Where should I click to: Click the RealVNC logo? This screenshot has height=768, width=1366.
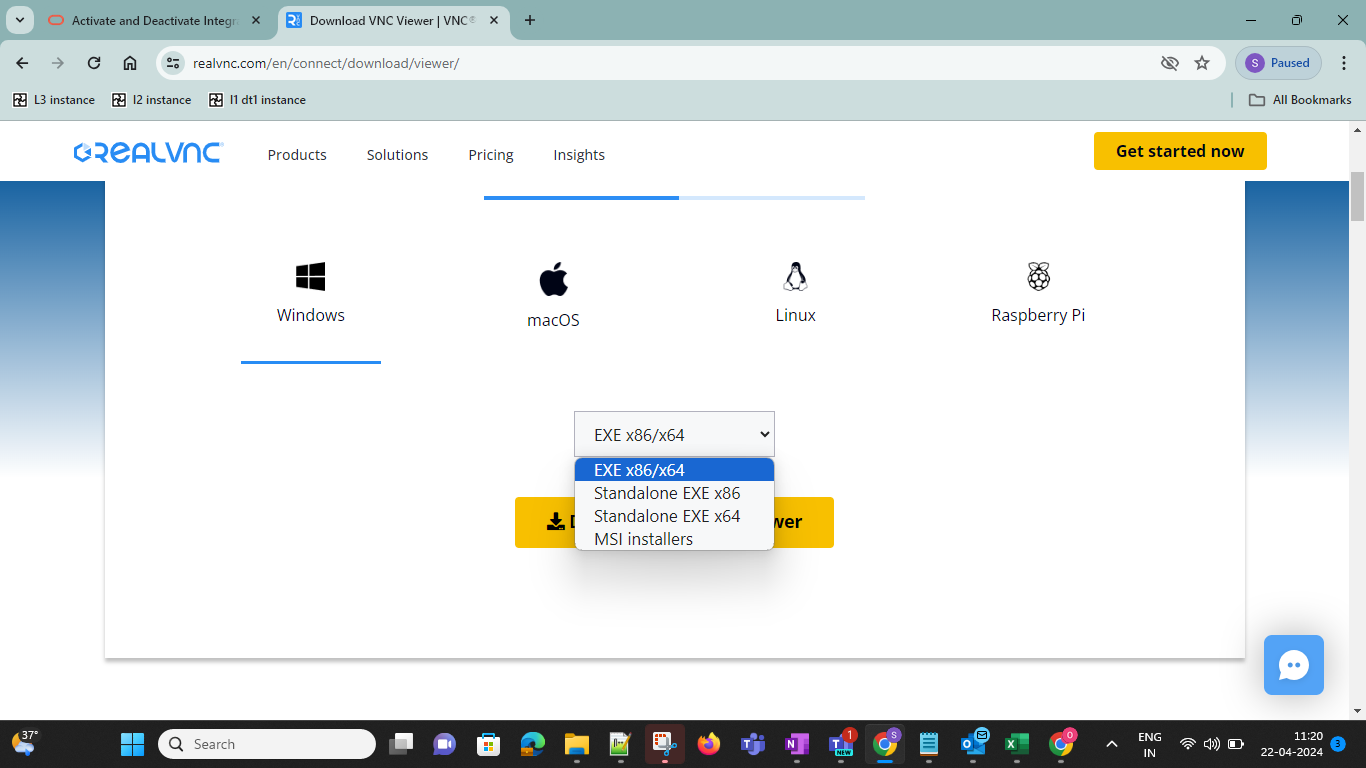point(148,153)
